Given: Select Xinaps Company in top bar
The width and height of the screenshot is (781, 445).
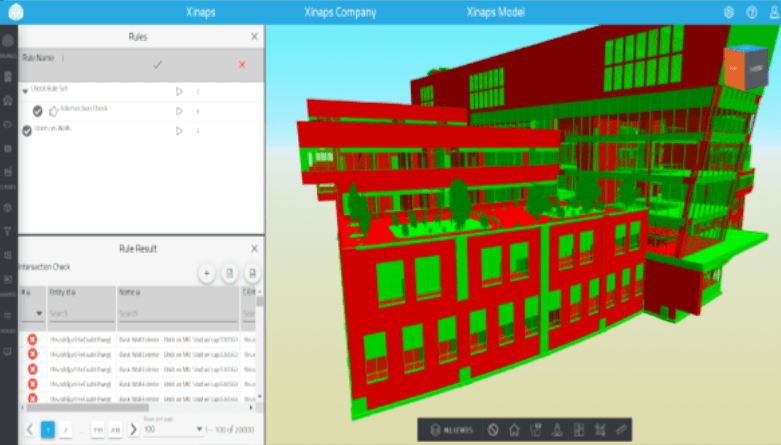Looking at the screenshot, I should (x=340, y=13).
